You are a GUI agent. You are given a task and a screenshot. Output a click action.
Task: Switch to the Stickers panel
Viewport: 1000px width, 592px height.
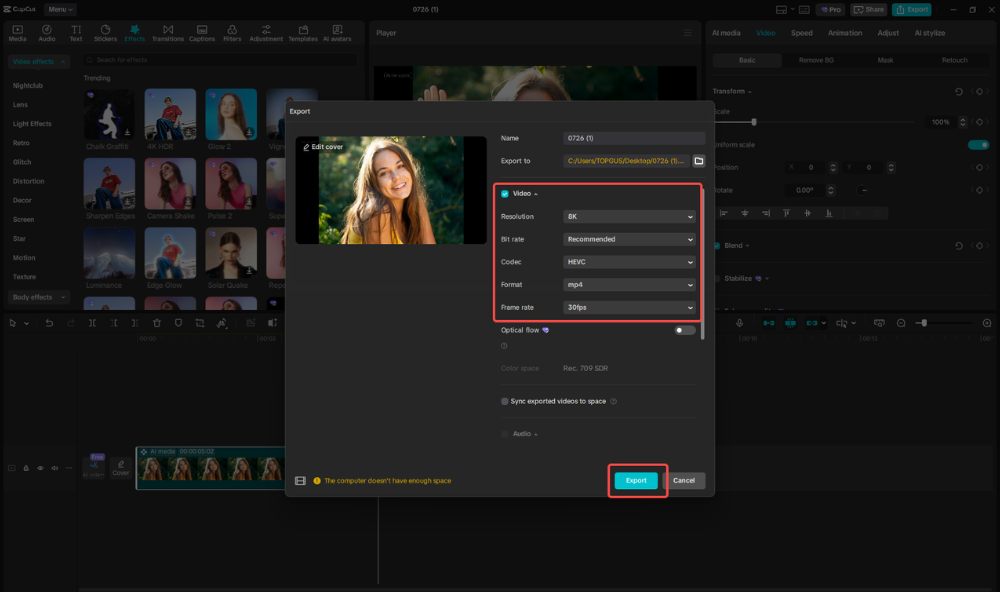click(x=104, y=33)
